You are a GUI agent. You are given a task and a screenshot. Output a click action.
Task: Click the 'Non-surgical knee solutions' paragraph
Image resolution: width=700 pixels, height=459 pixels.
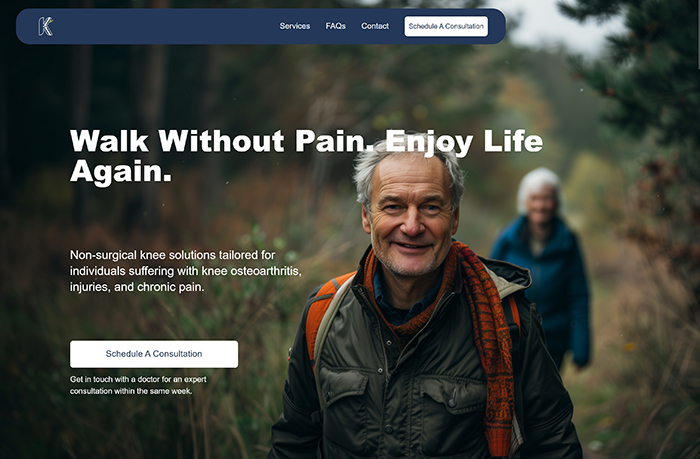(186, 271)
